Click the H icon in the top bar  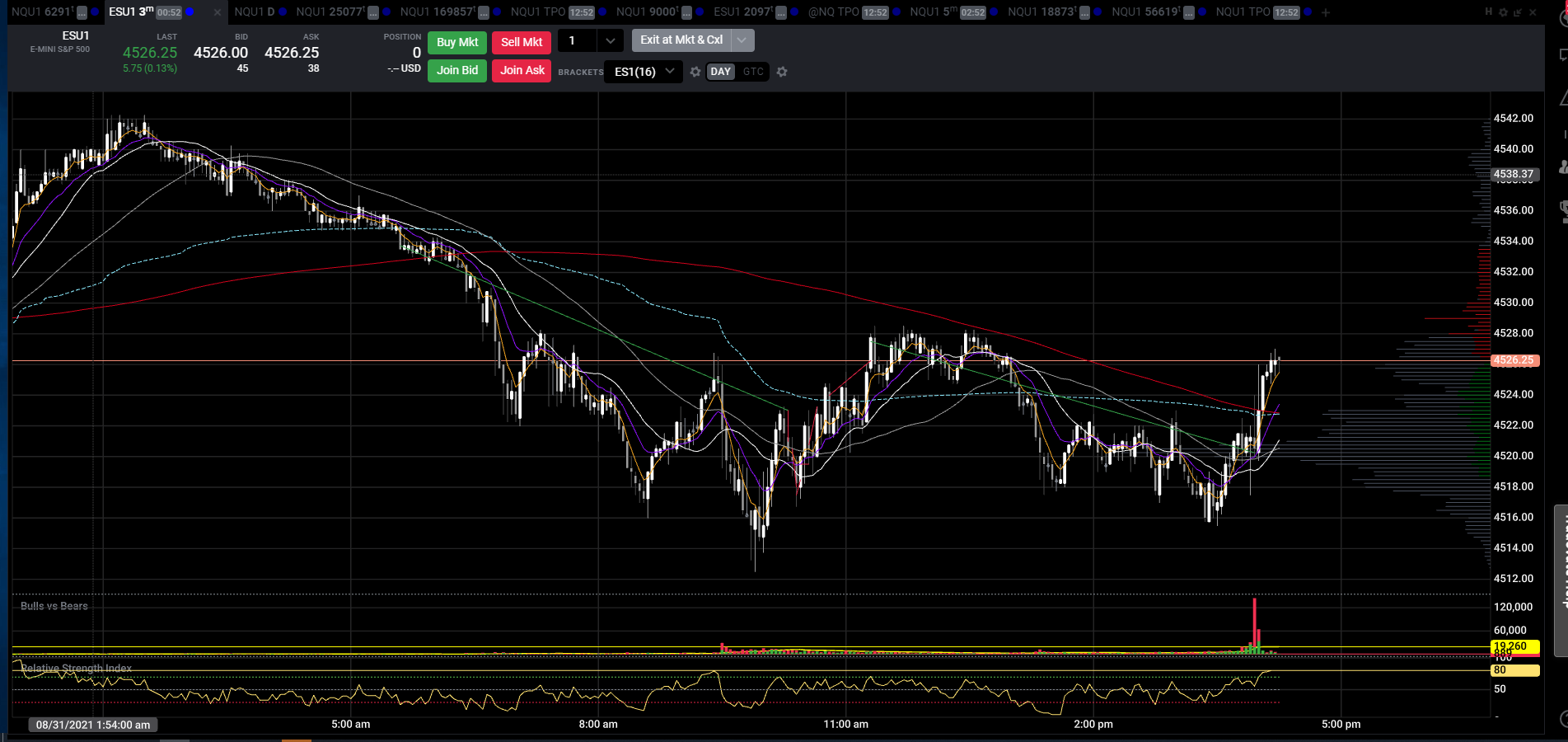pos(1489,12)
